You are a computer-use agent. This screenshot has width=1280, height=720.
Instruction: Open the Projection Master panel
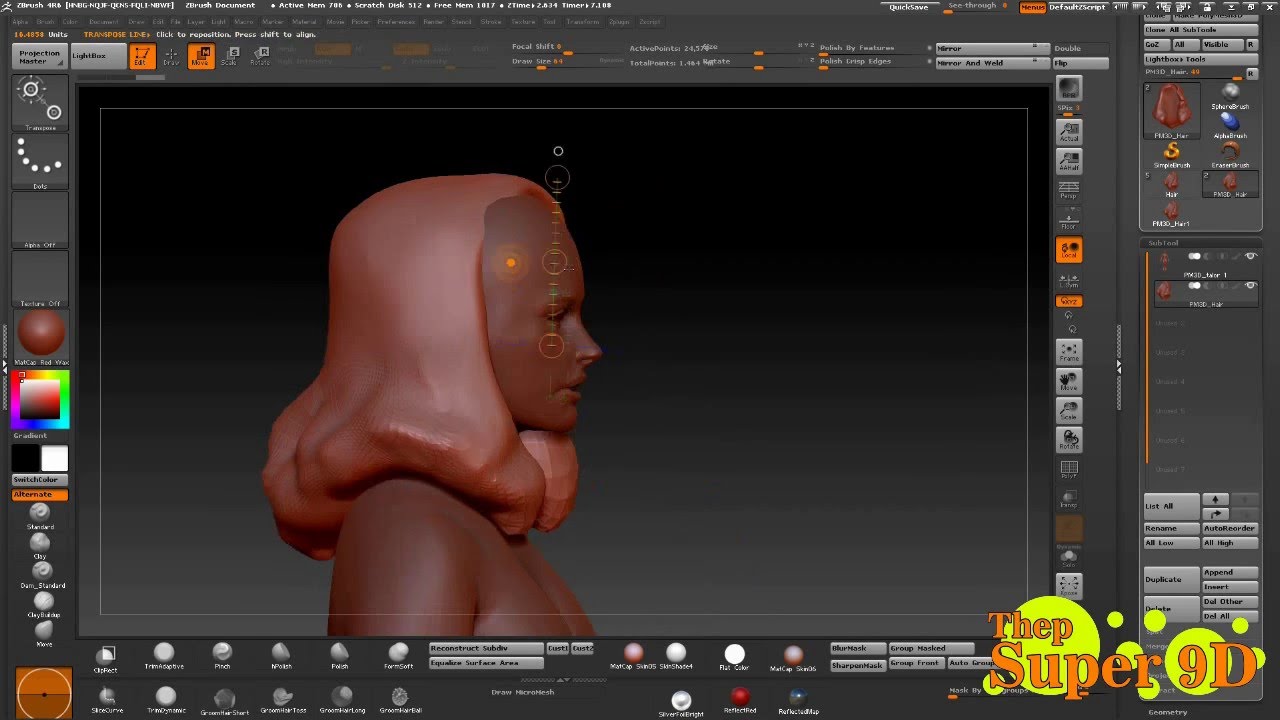point(40,56)
